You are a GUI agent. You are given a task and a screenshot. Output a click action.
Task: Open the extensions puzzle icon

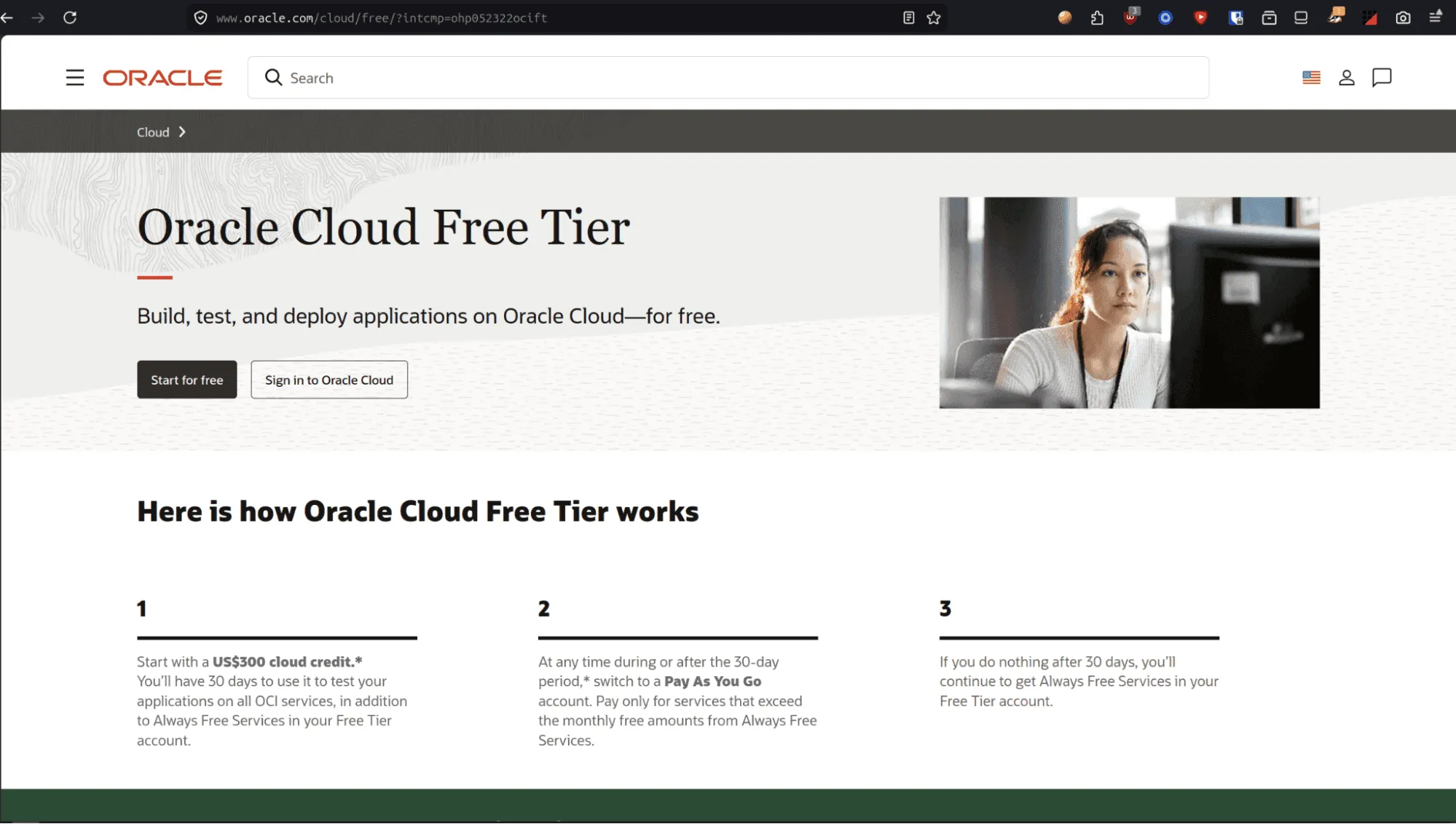tap(1097, 17)
